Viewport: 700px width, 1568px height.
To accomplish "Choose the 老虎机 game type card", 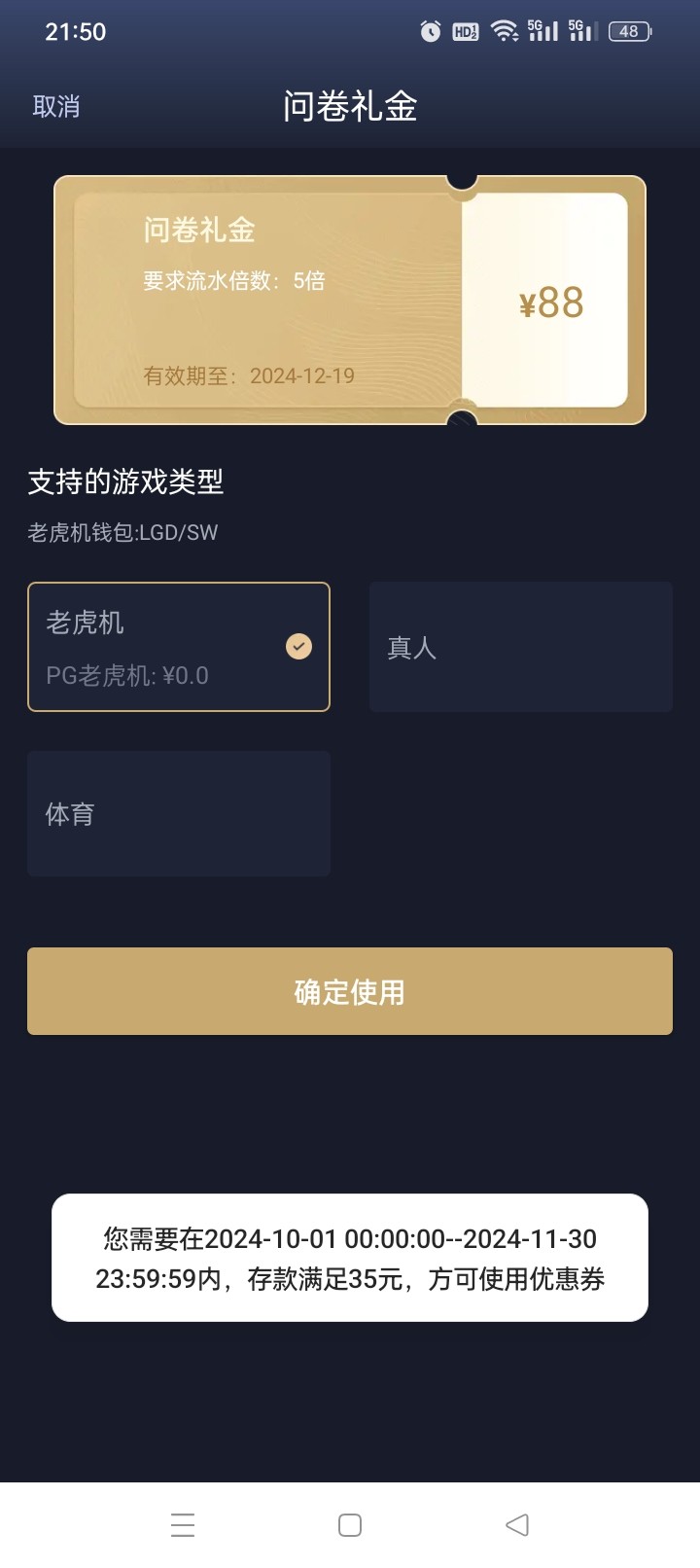I will tap(156, 647).
